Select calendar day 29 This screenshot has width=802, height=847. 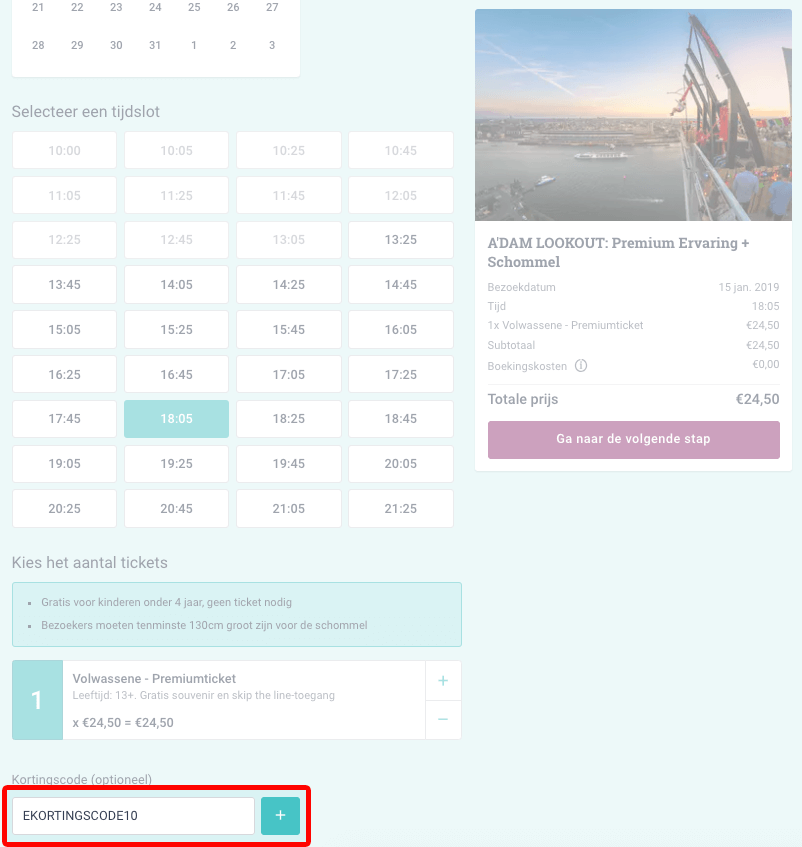coord(77,45)
